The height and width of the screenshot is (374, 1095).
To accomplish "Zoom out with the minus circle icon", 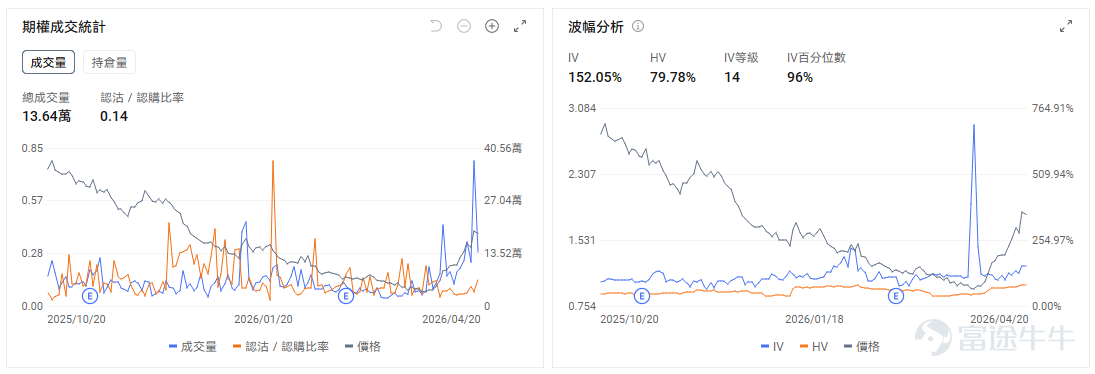I will click(x=464, y=27).
